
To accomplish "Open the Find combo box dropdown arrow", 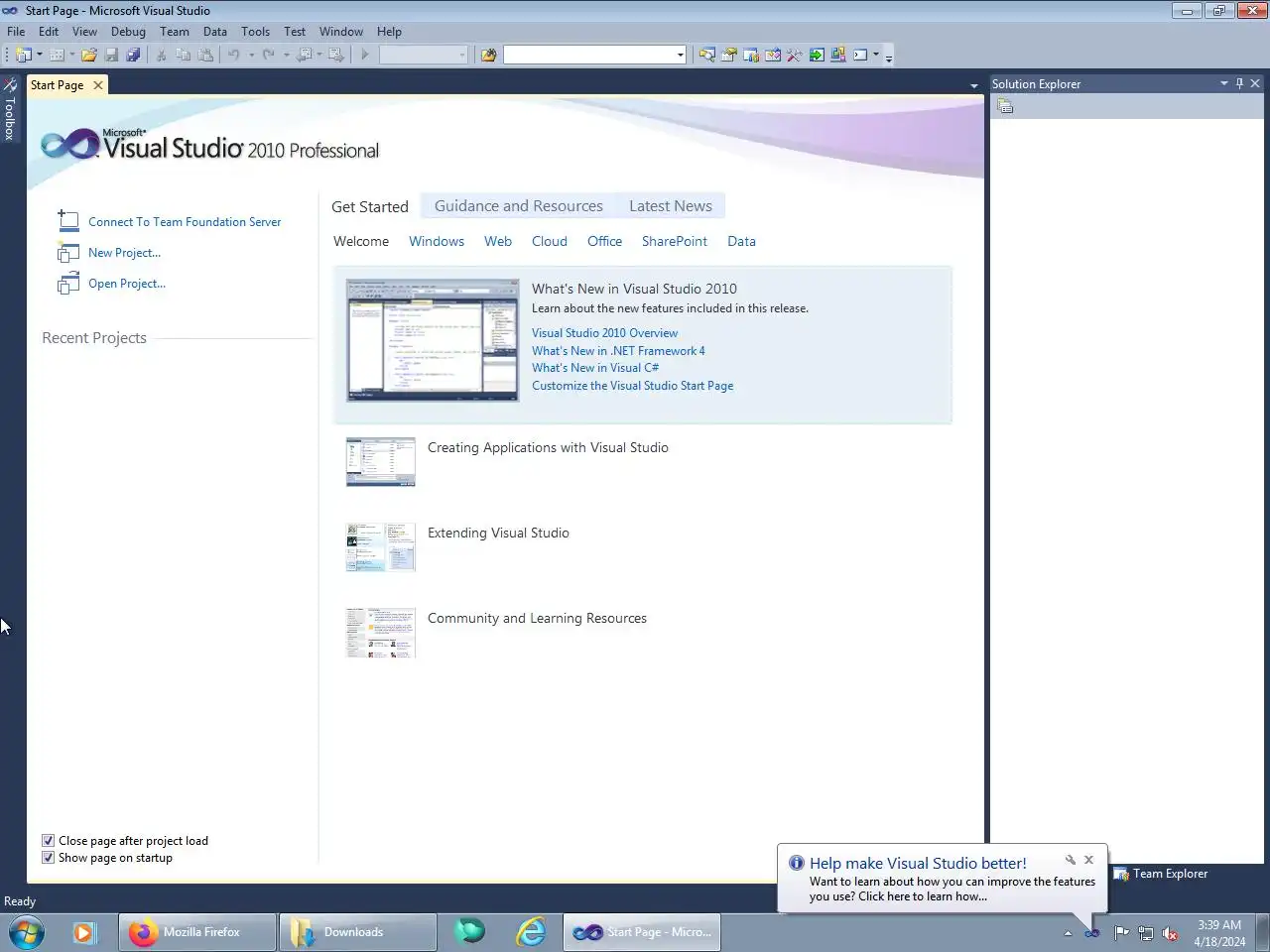I will (x=680, y=55).
